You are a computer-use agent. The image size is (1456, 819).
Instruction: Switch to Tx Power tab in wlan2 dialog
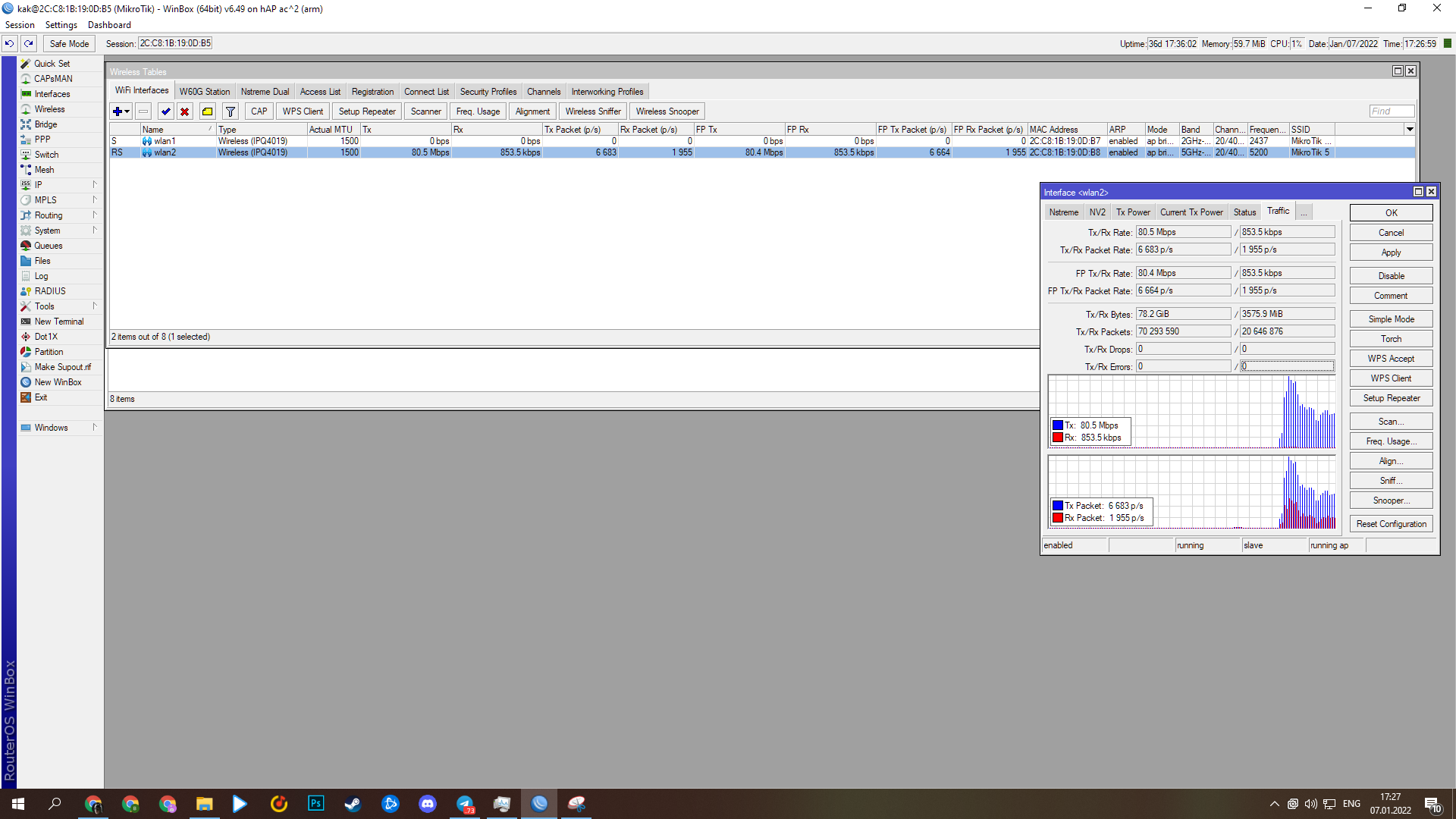coord(1133,212)
